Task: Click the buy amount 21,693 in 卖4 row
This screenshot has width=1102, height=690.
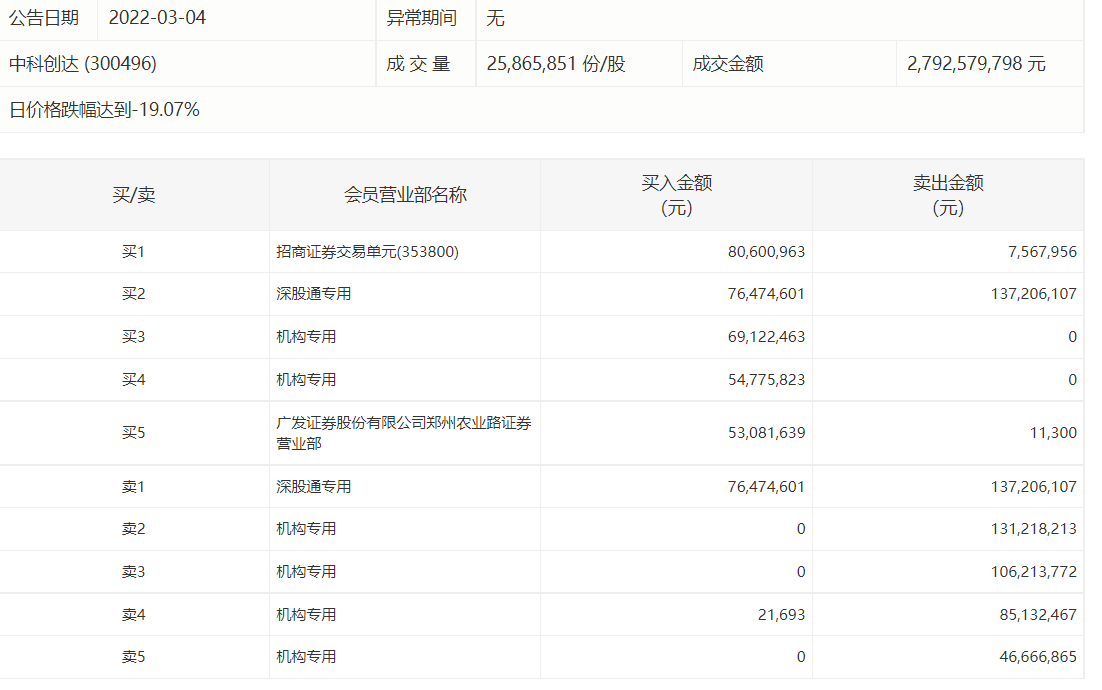Action: coord(783,615)
